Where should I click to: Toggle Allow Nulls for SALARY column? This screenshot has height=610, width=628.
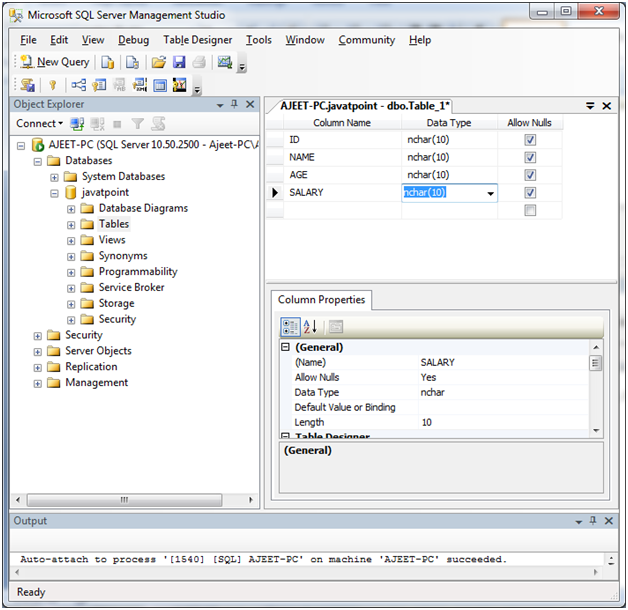coord(530,193)
